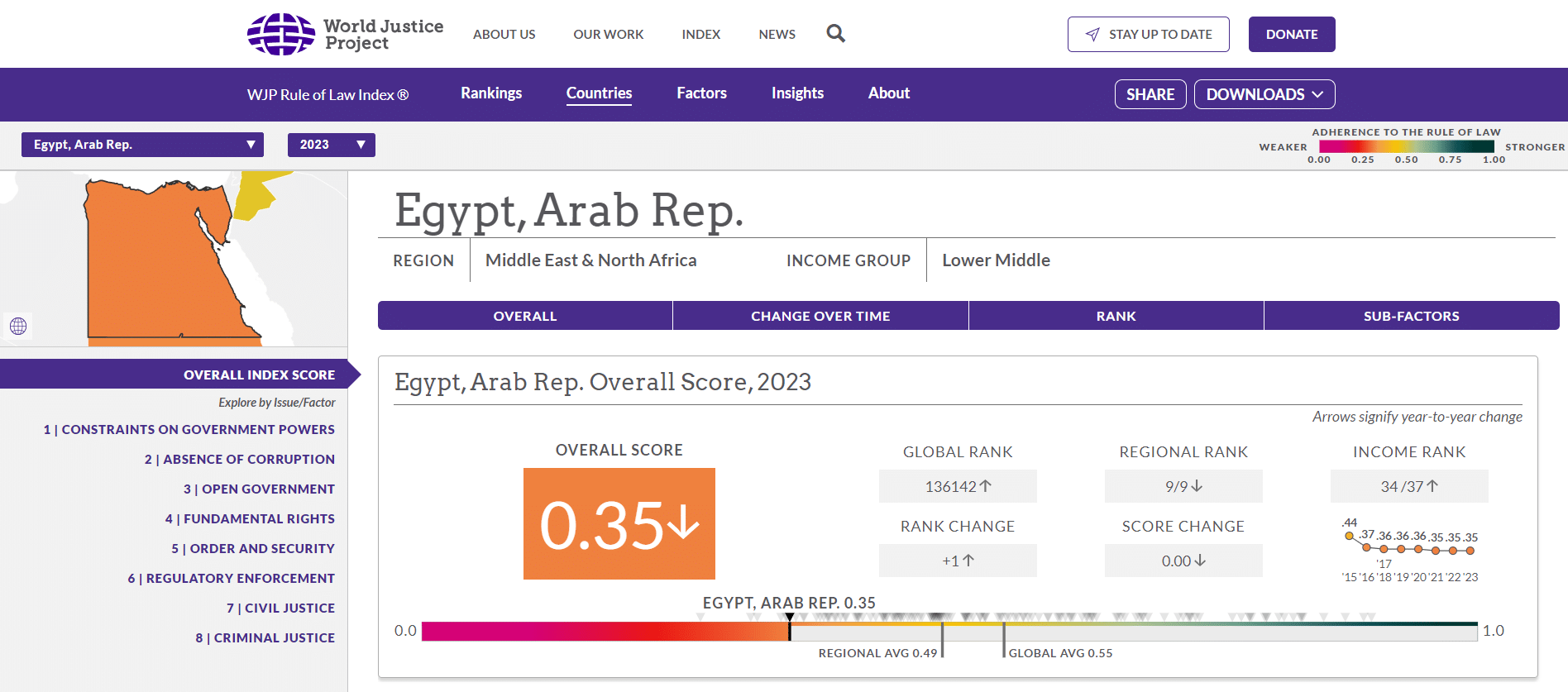The width and height of the screenshot is (1568, 692).
Task: Open the search magnifier icon
Action: point(835,34)
